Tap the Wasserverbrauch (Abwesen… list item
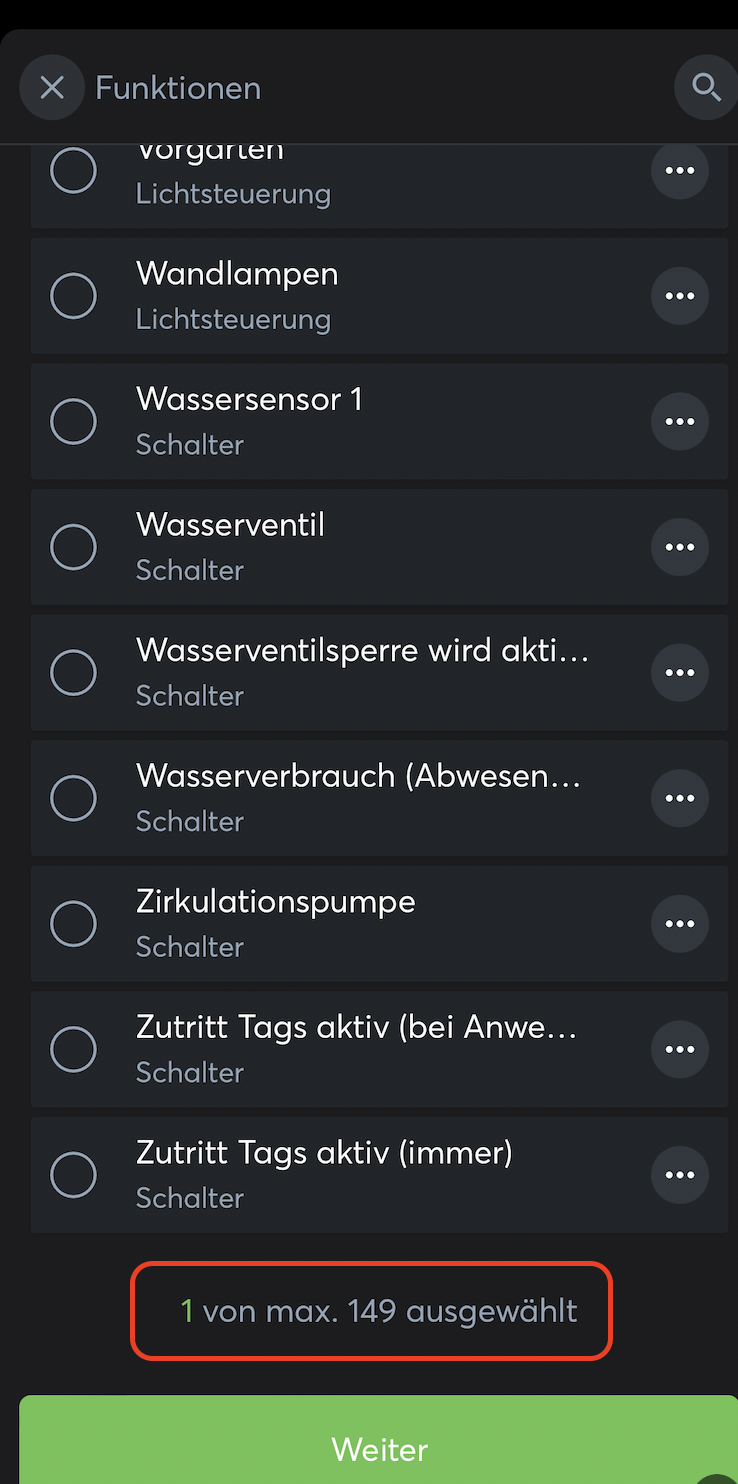This screenshot has height=1484, width=738. click(358, 797)
